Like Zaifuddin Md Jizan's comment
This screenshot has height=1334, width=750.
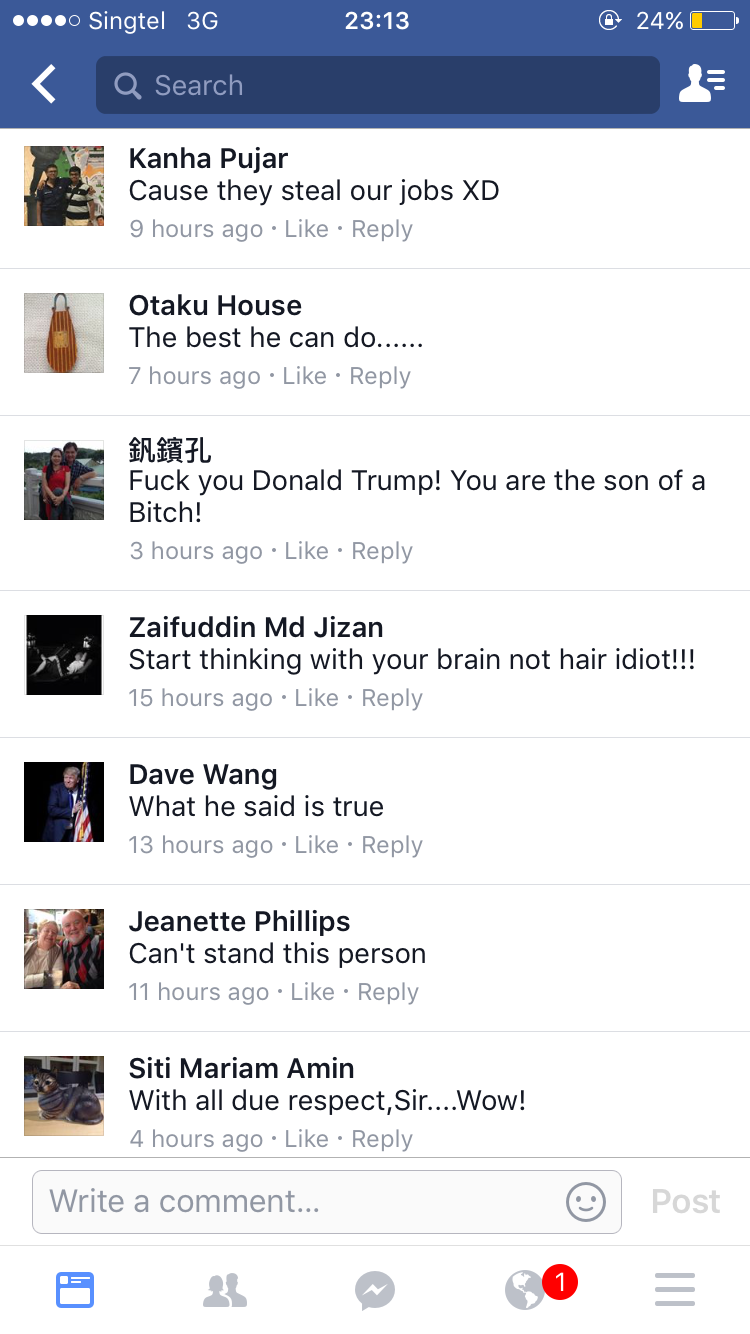(316, 698)
